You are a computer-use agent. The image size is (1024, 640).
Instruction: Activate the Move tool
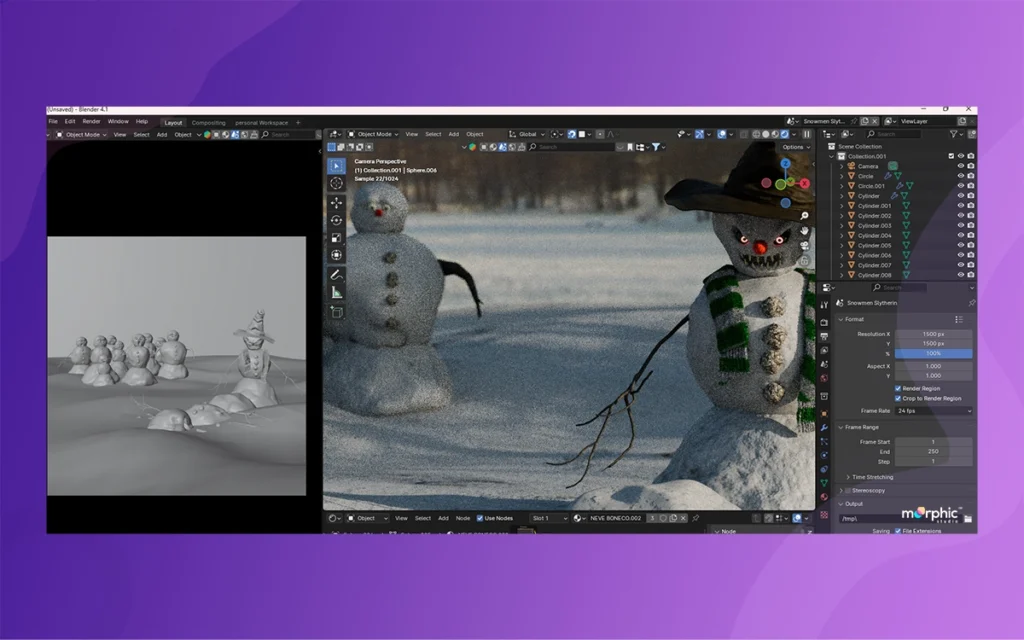click(x=336, y=202)
